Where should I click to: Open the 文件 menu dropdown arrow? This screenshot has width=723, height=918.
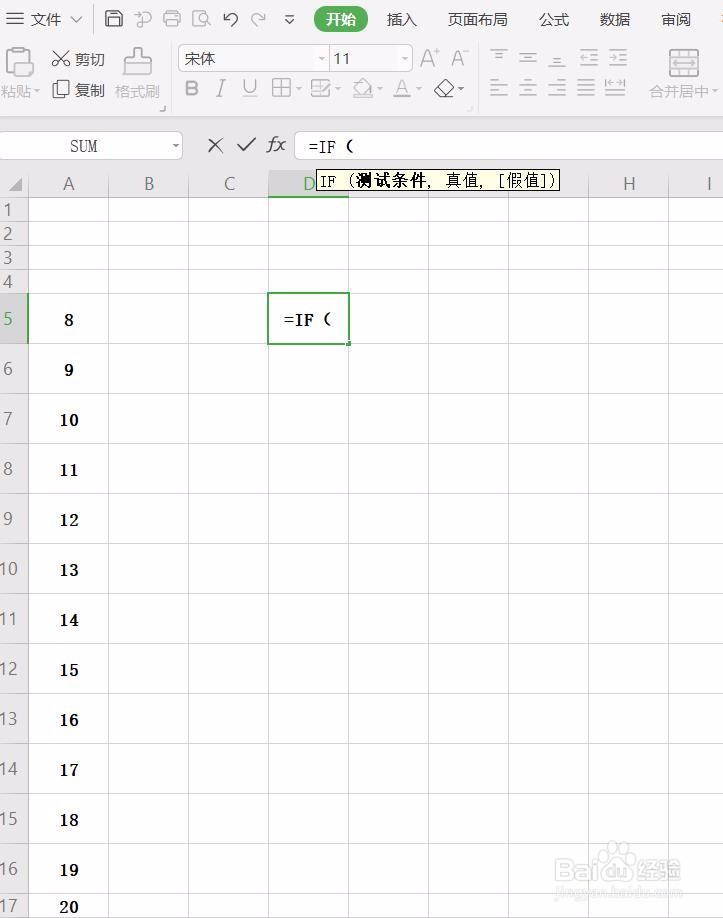[x=76, y=19]
